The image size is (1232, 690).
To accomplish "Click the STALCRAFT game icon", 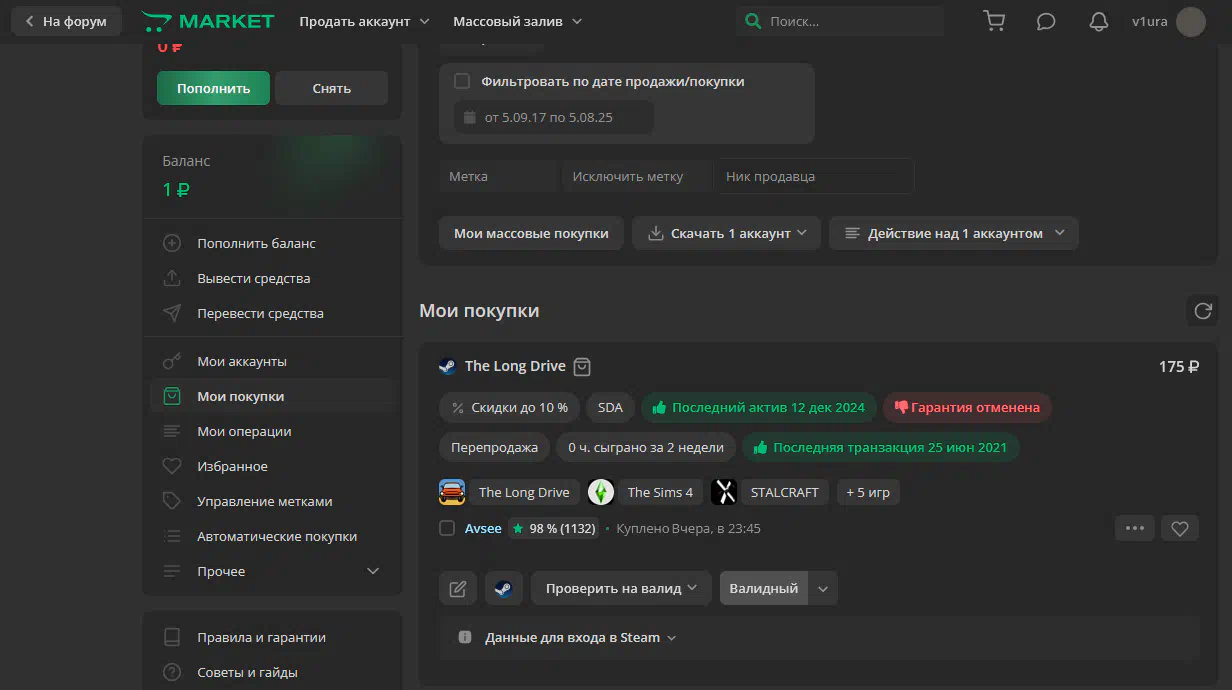I will 724,492.
